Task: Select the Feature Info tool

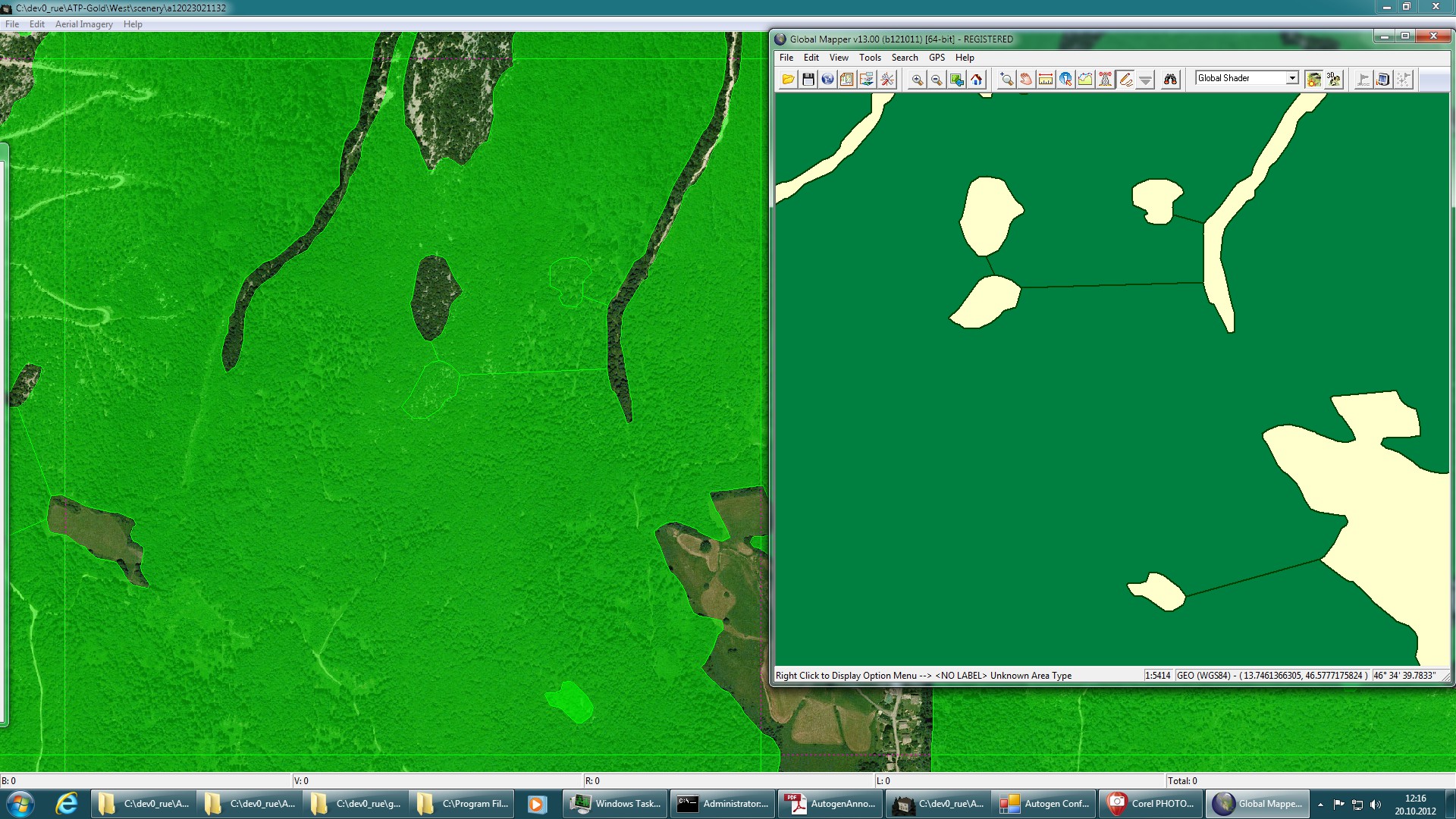Action: pyautogui.click(x=1065, y=80)
